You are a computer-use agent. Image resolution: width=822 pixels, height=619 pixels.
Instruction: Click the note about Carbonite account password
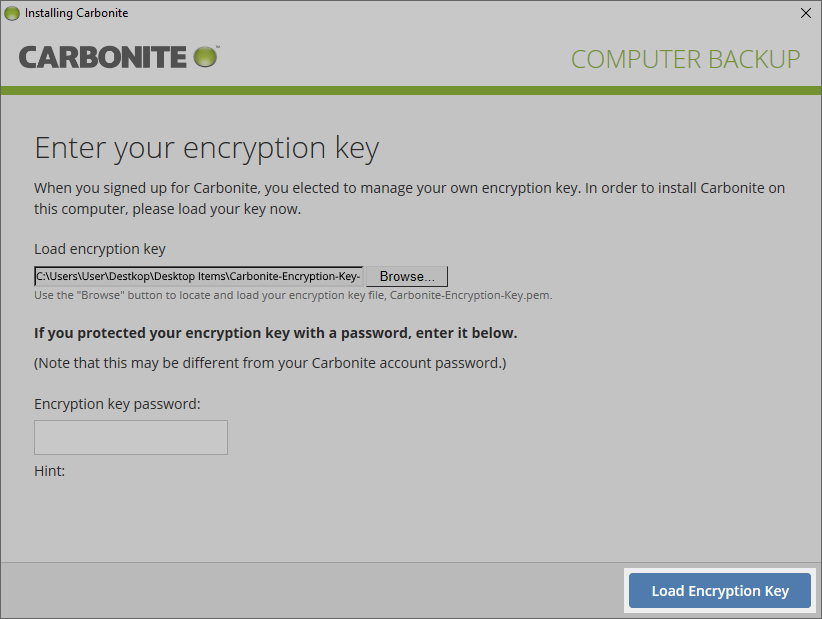coord(270,363)
